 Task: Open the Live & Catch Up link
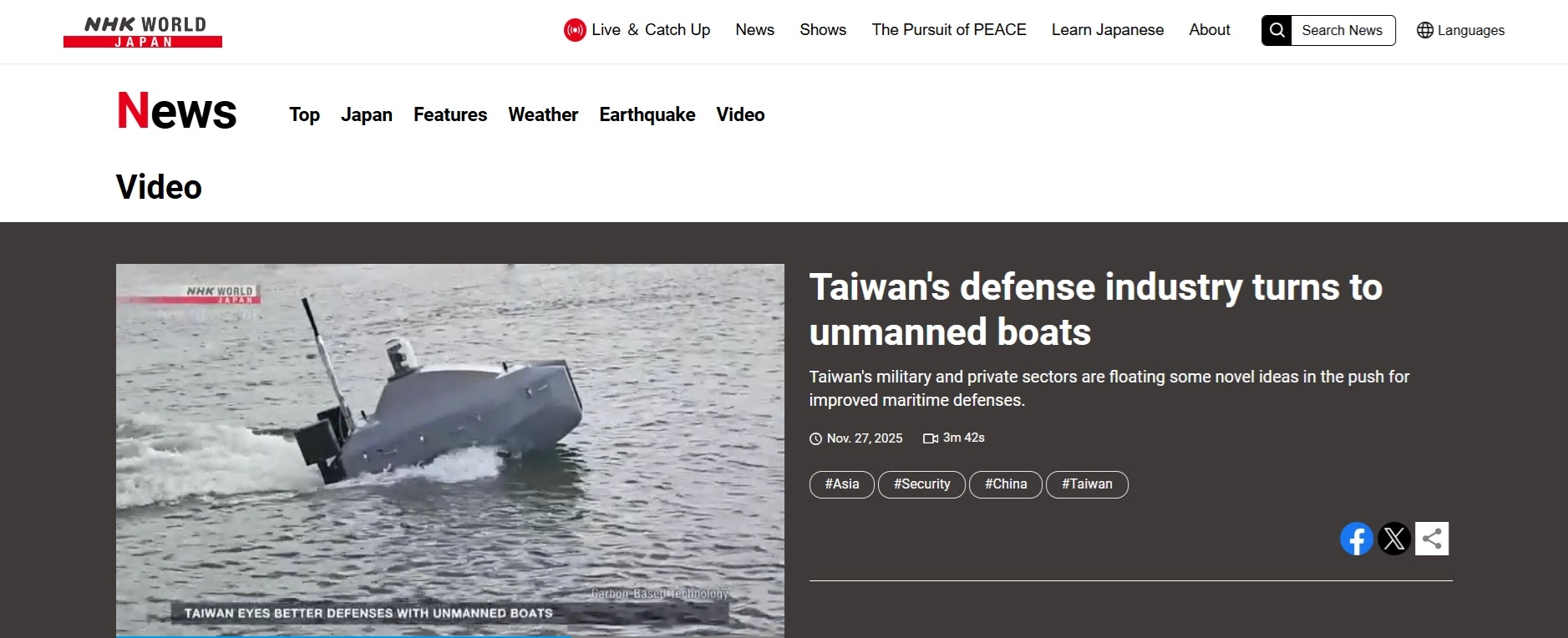pos(651,30)
